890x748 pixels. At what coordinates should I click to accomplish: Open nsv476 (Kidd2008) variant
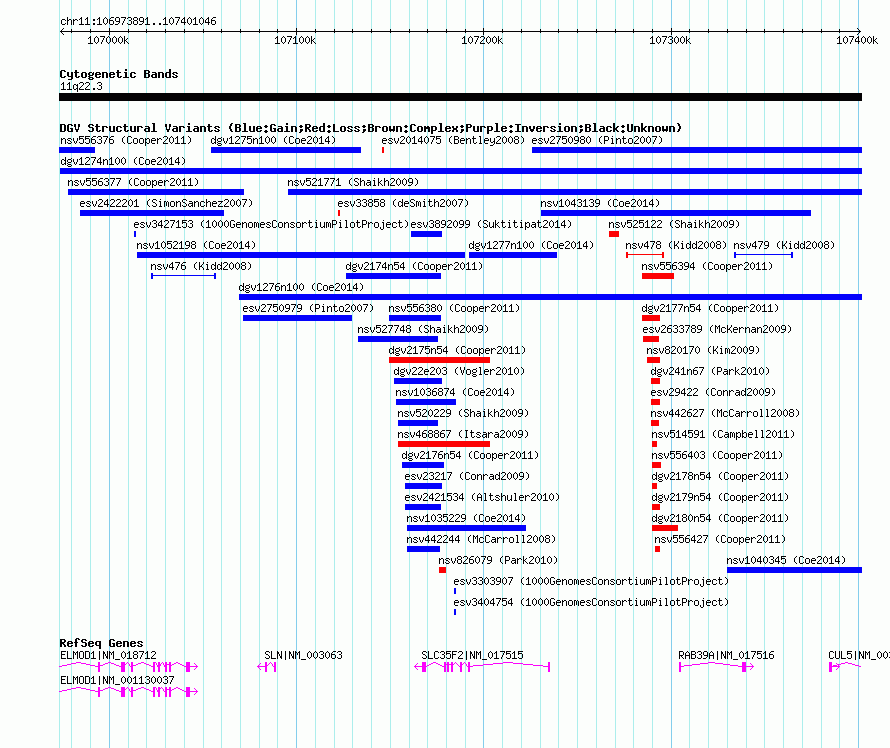tap(201, 266)
